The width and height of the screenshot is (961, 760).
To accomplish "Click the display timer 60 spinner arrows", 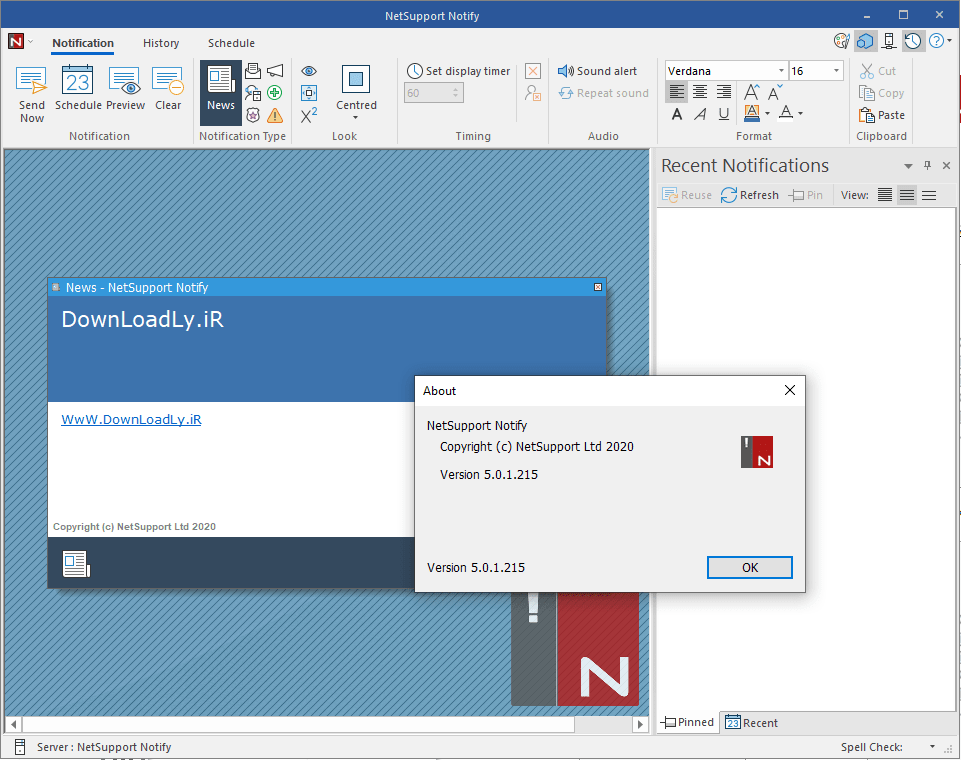I will point(455,93).
